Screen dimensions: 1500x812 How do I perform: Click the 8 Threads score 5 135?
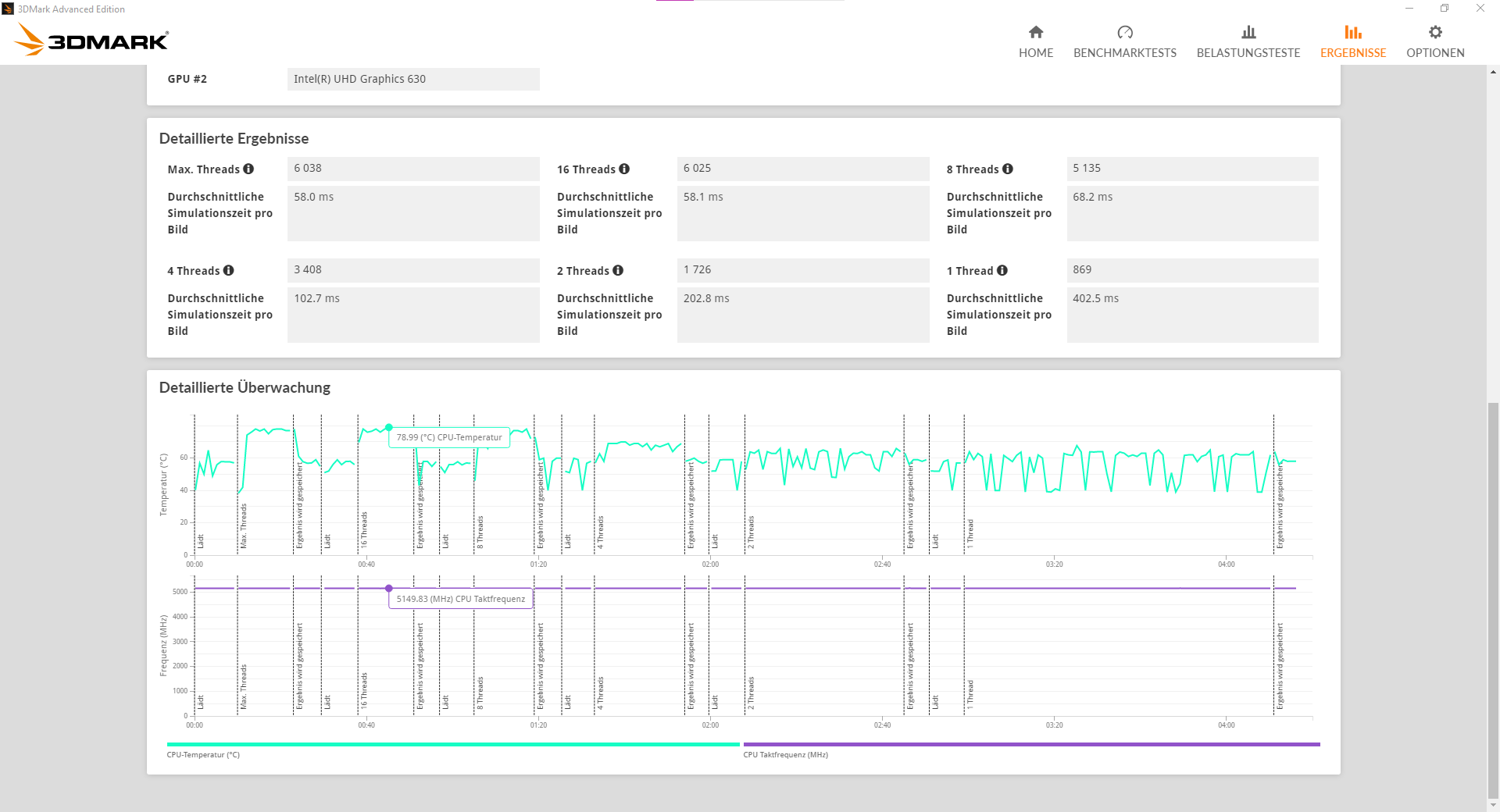(1193, 169)
